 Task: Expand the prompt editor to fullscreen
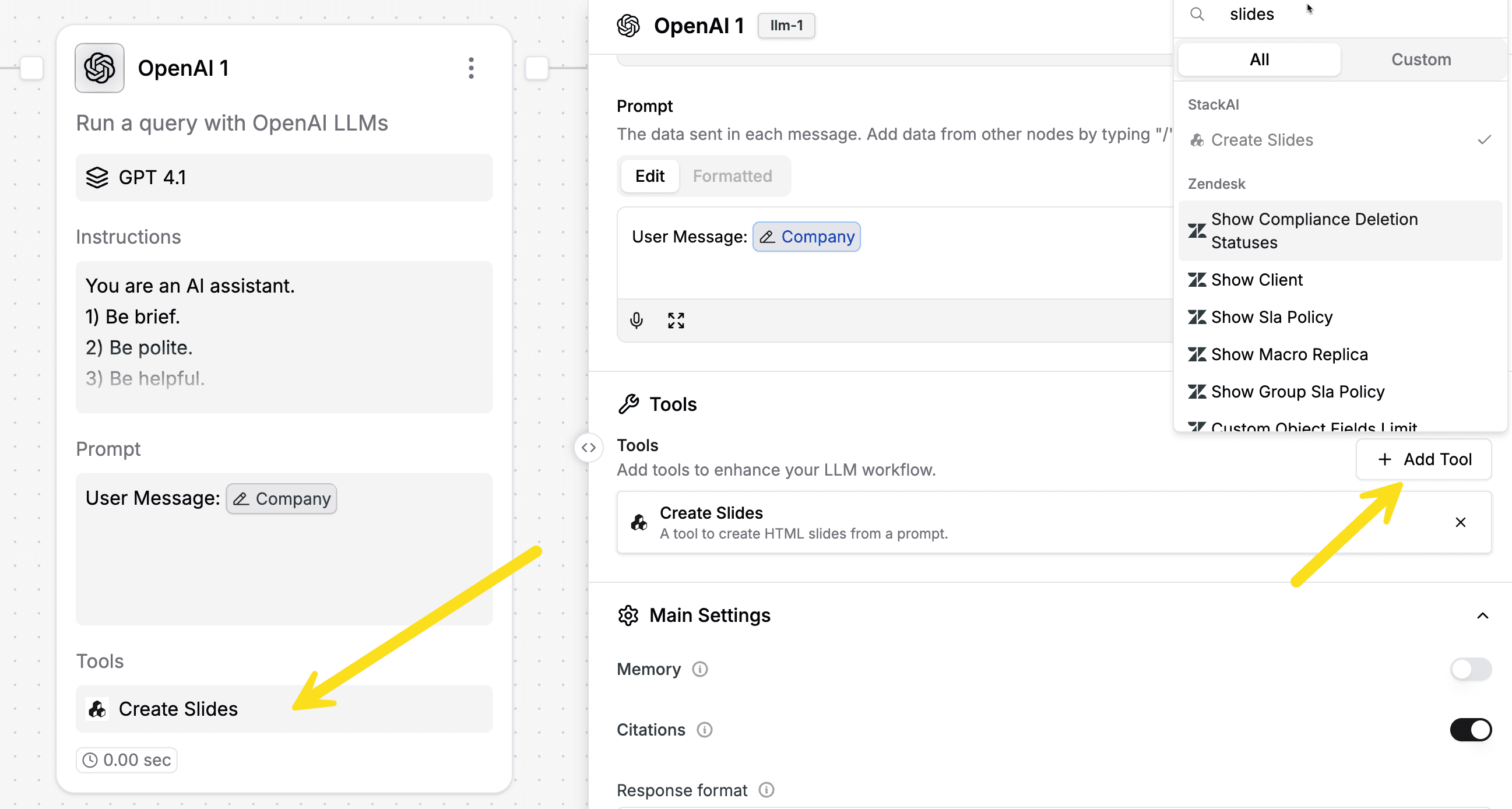point(676,320)
